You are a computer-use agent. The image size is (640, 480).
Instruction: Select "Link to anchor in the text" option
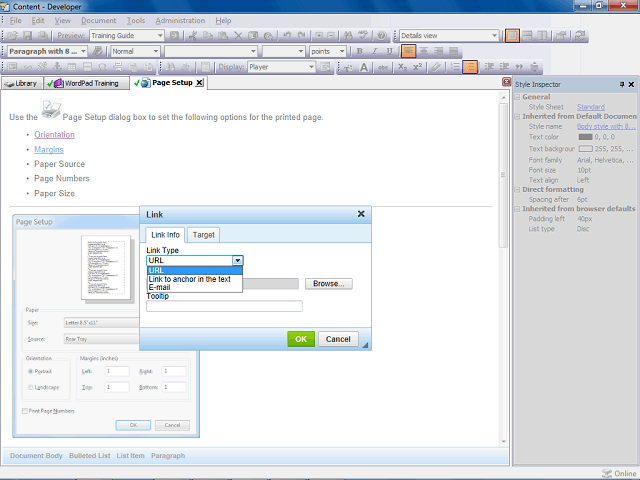[x=194, y=279]
